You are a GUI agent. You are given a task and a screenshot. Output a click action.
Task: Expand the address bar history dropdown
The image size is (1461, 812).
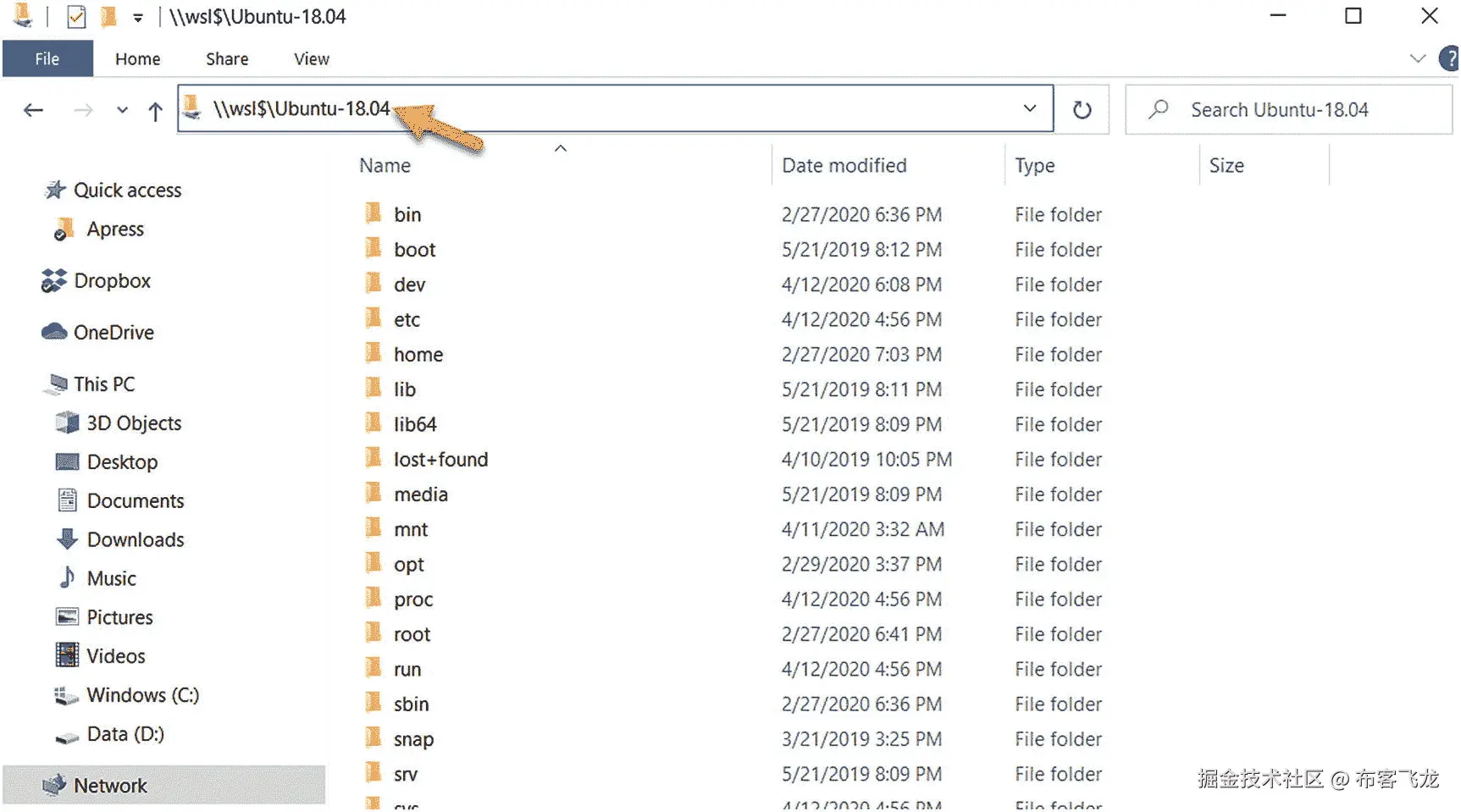point(1030,108)
